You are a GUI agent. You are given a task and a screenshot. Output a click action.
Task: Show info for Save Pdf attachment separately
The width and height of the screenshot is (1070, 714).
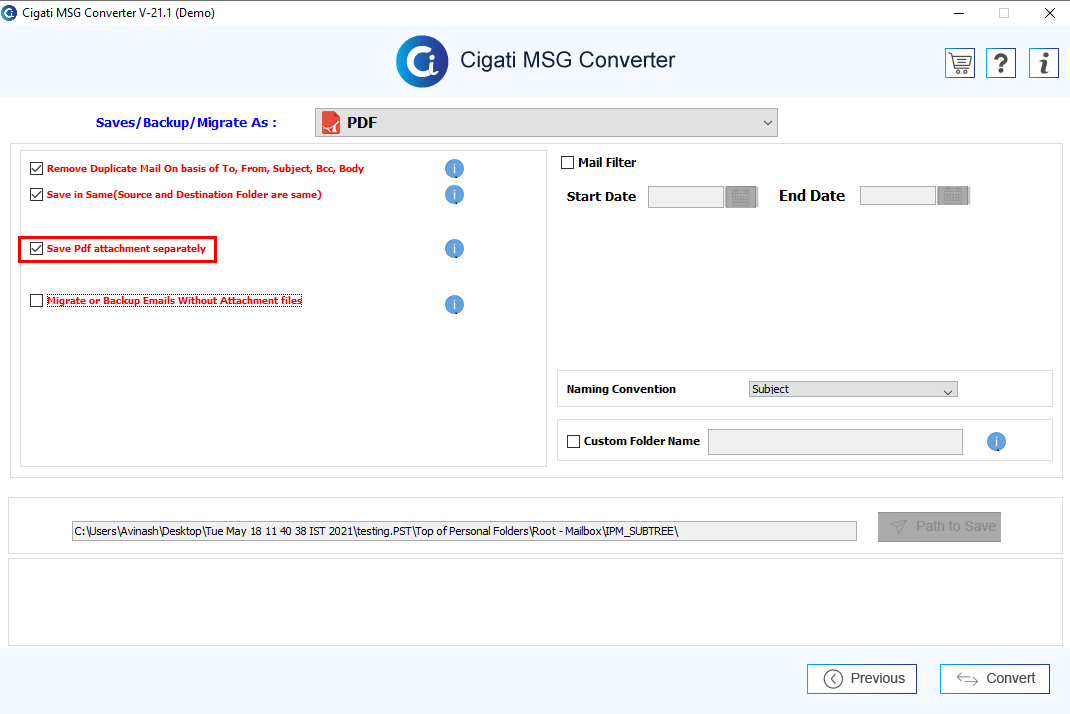(x=454, y=248)
